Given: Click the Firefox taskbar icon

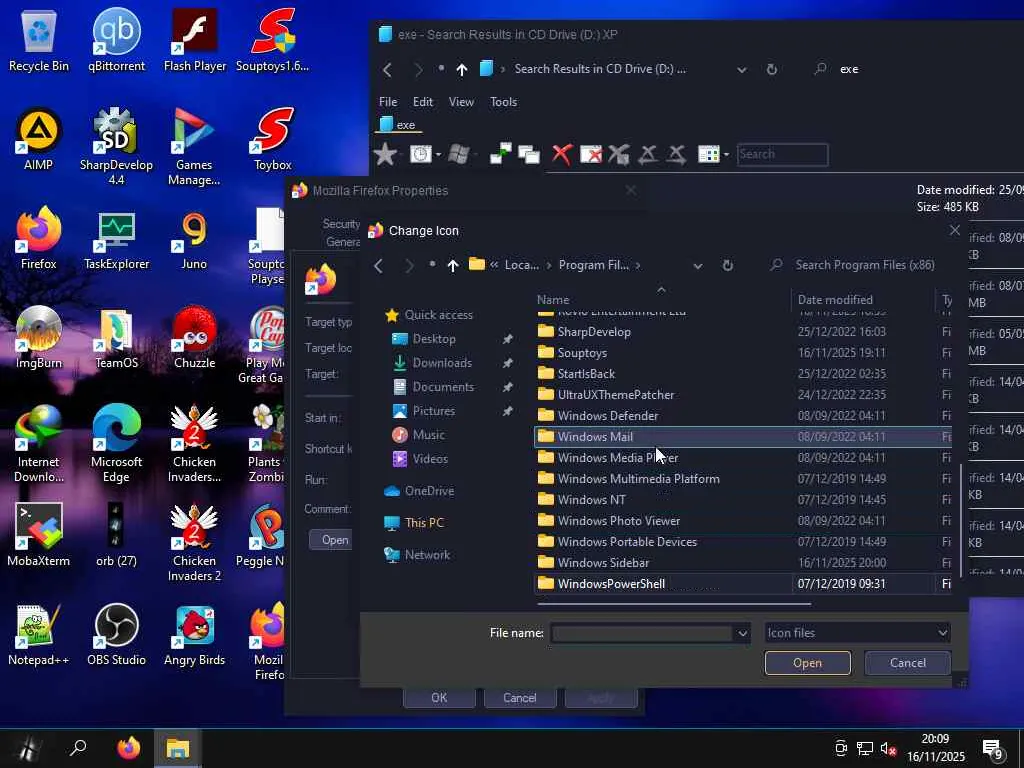Looking at the screenshot, I should [x=129, y=748].
